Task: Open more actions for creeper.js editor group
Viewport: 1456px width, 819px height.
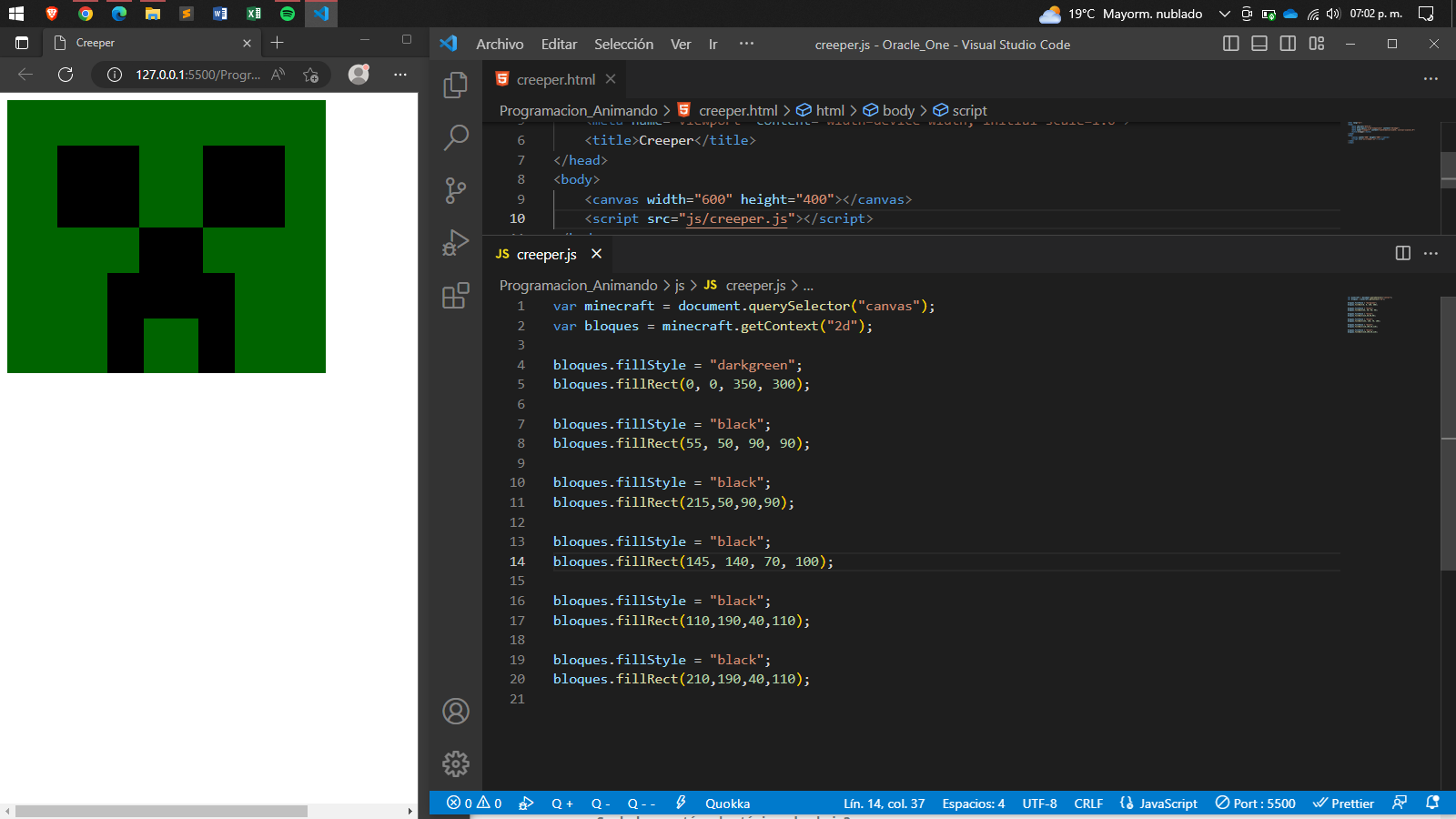Action: [x=1431, y=253]
